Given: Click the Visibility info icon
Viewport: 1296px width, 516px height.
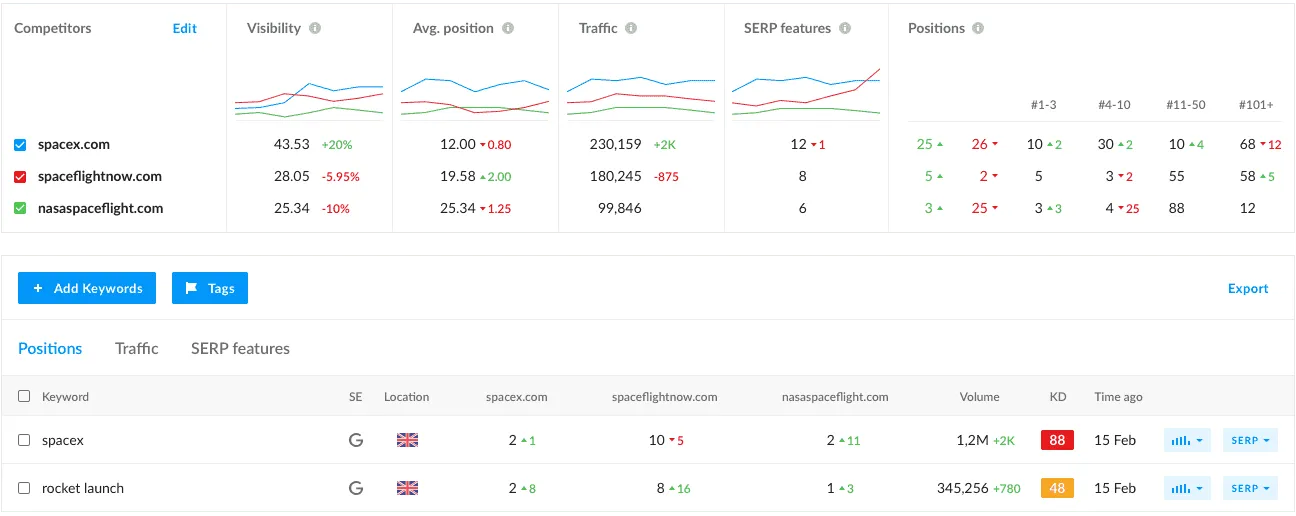Looking at the screenshot, I should [315, 28].
